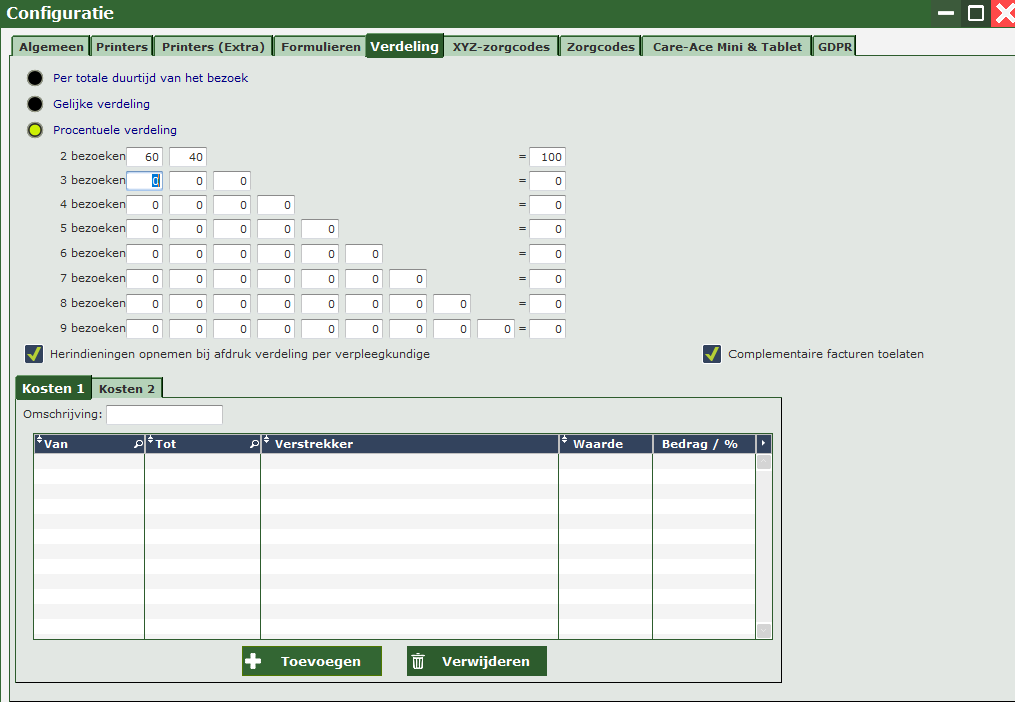Go to the GDPR tab

click(x=834, y=47)
